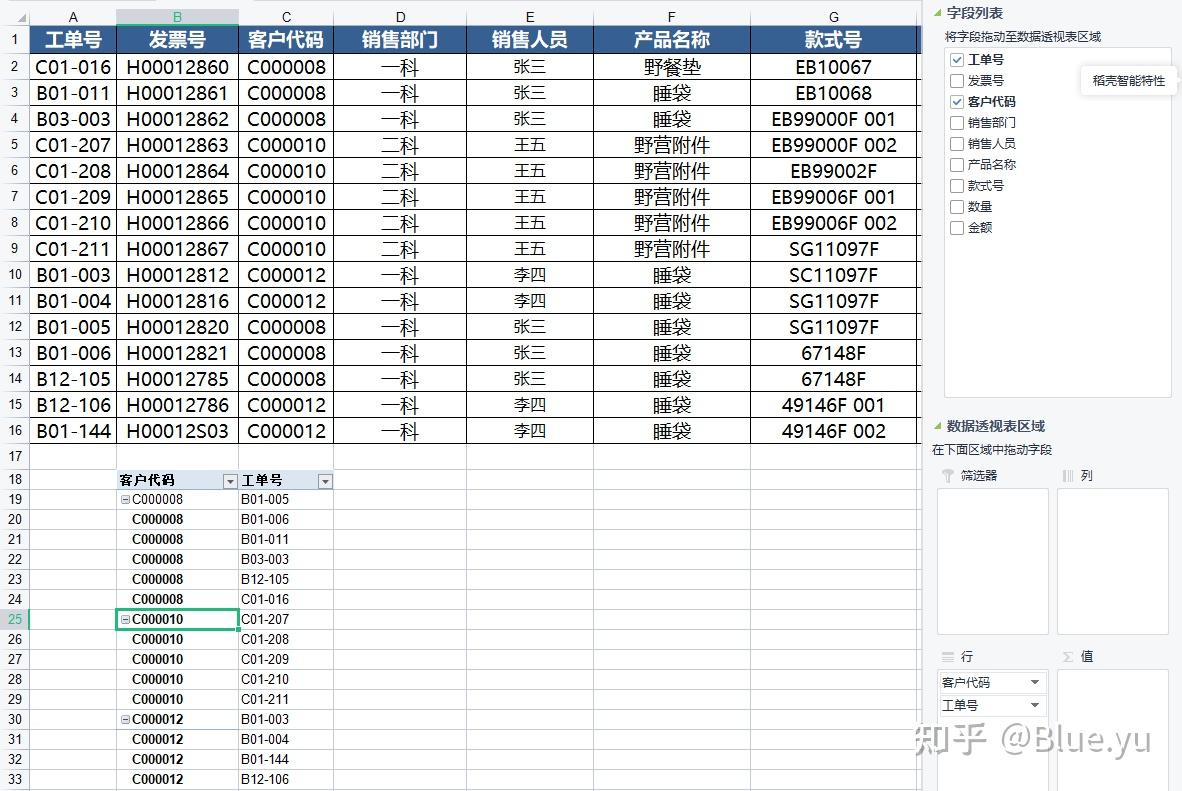
Task: Select cell H00012860
Action: click(x=177, y=67)
